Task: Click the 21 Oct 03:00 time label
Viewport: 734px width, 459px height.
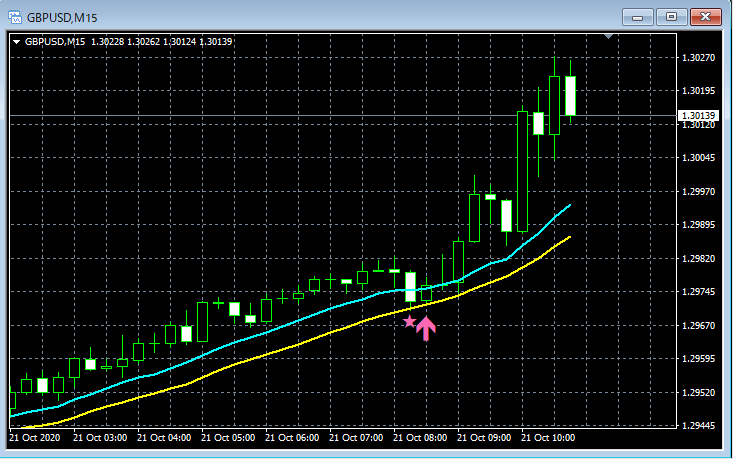Action: click(x=100, y=438)
